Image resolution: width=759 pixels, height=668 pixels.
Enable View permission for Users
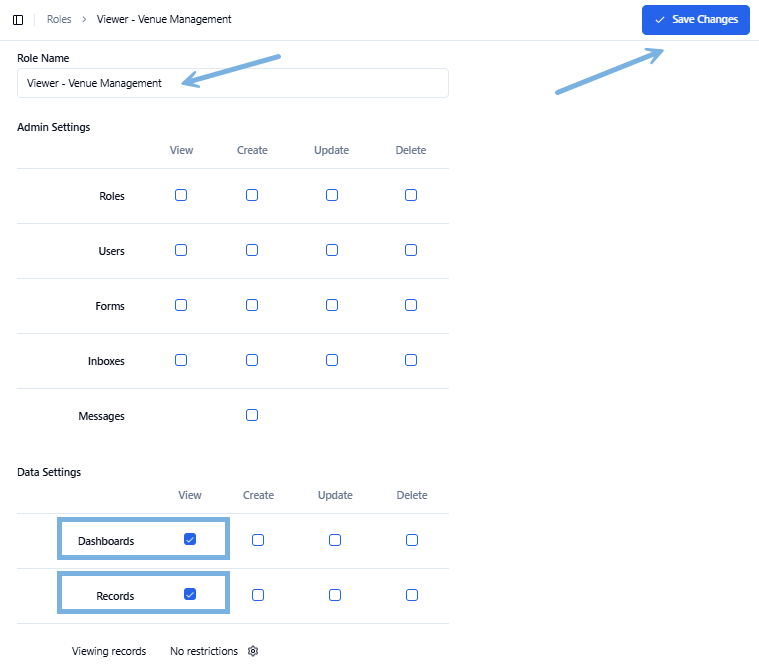pos(181,250)
